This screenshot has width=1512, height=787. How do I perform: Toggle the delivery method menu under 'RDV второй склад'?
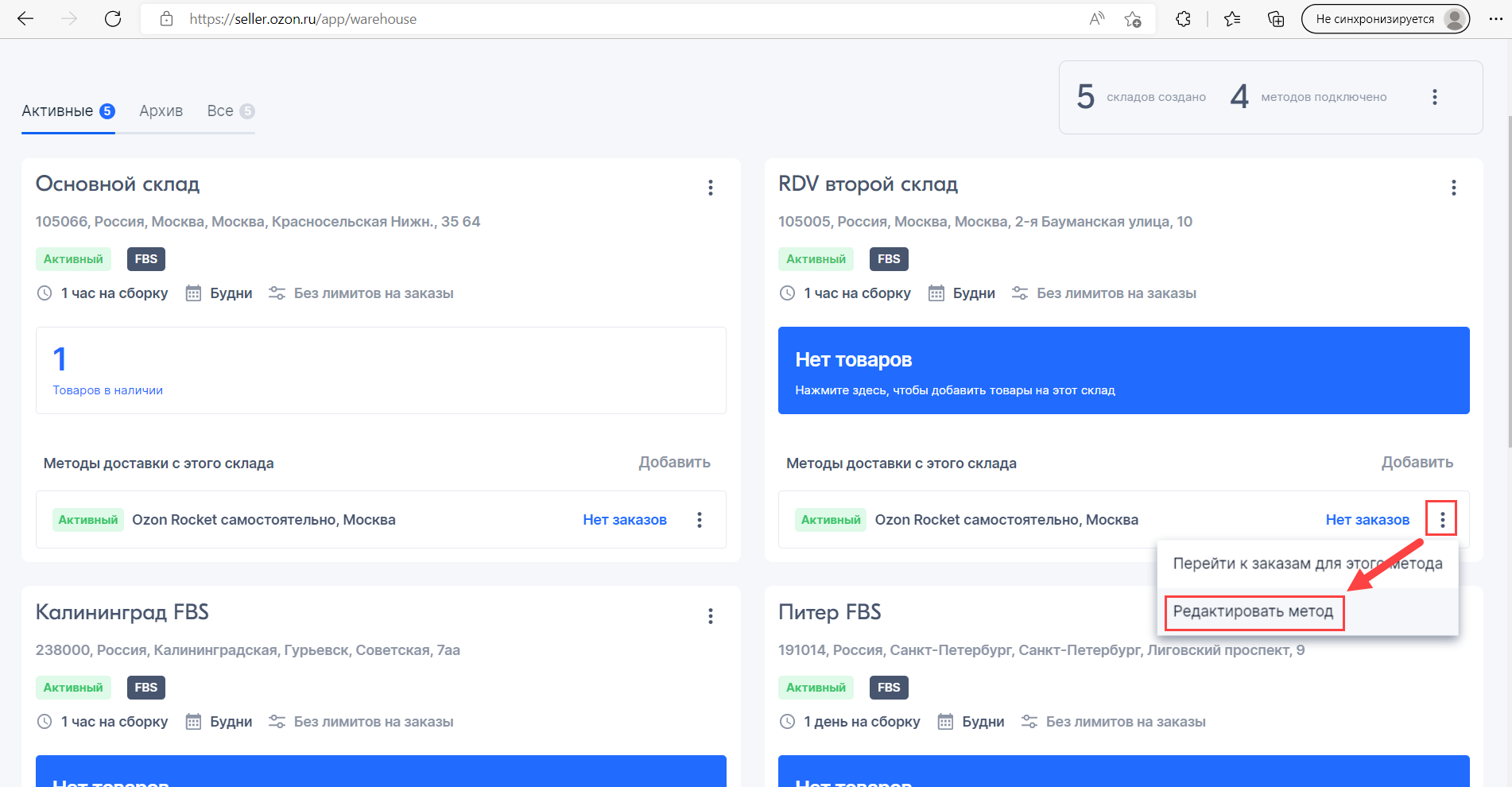1442,520
